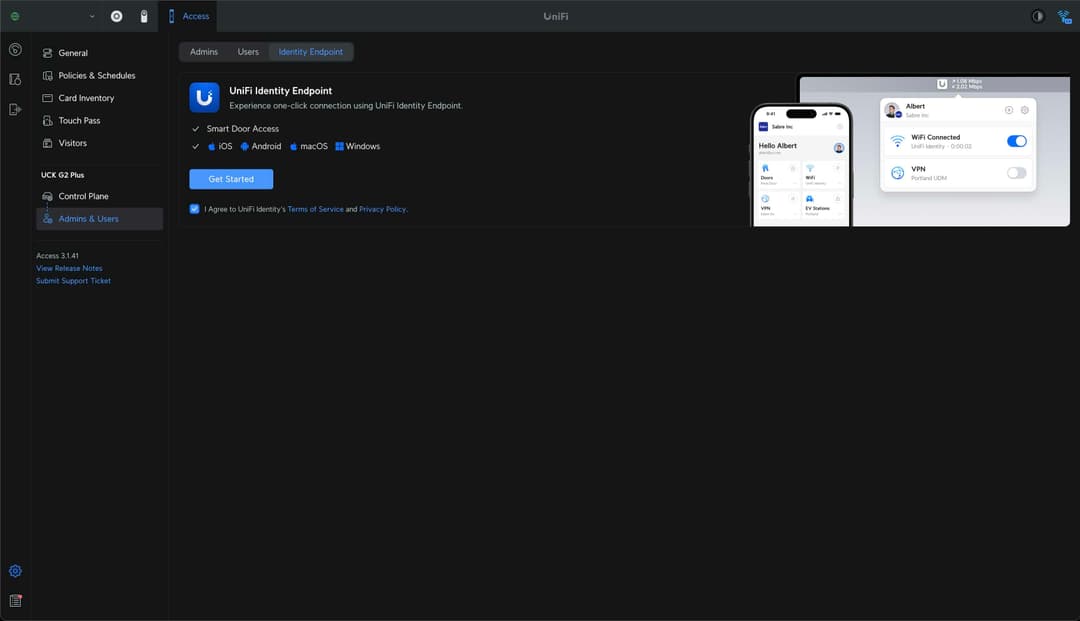
Task: Click the 'UniFi Identity Endpoint' heading
Action: click(x=280, y=91)
